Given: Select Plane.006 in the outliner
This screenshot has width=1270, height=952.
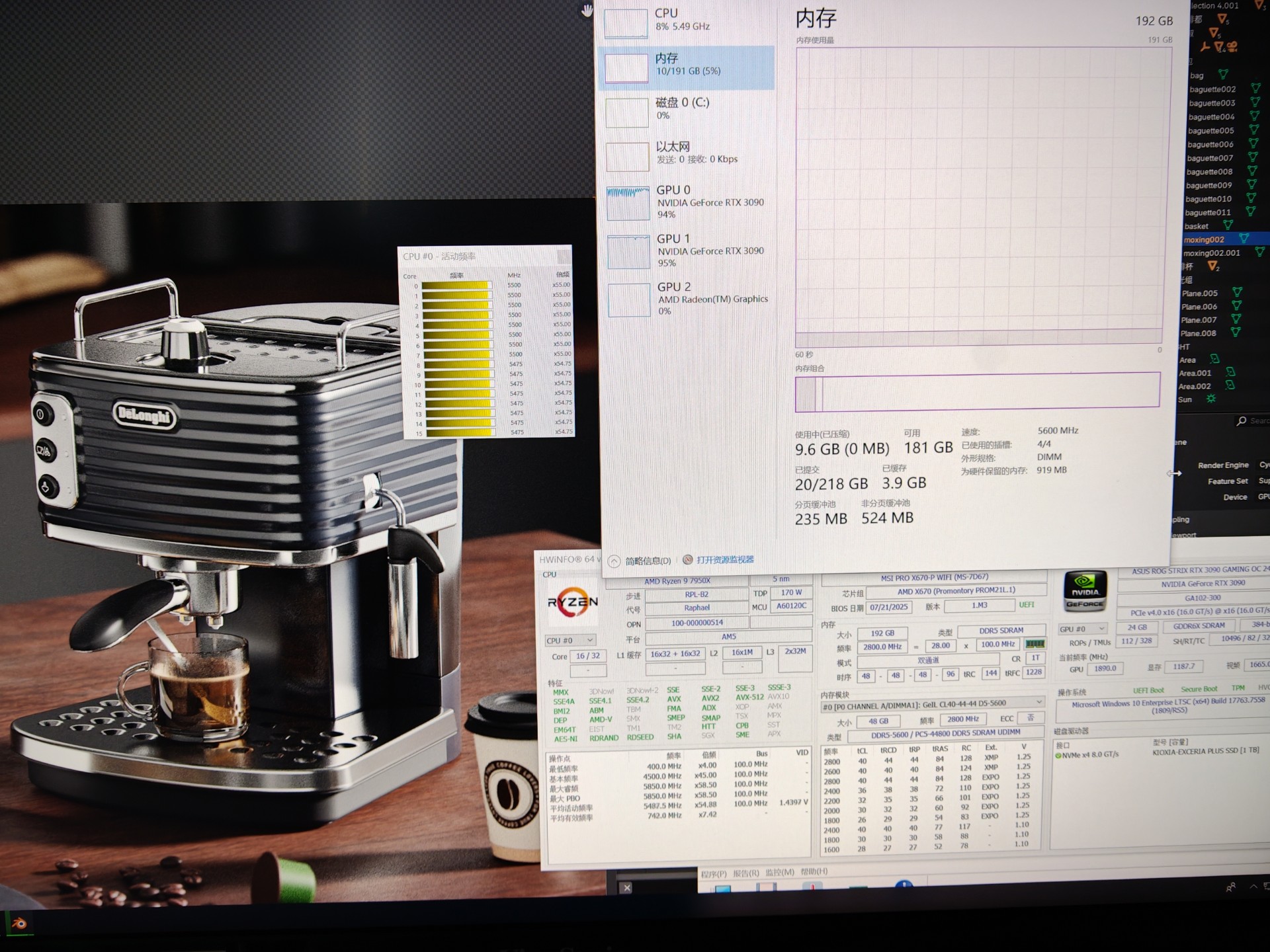Looking at the screenshot, I should point(1199,306).
